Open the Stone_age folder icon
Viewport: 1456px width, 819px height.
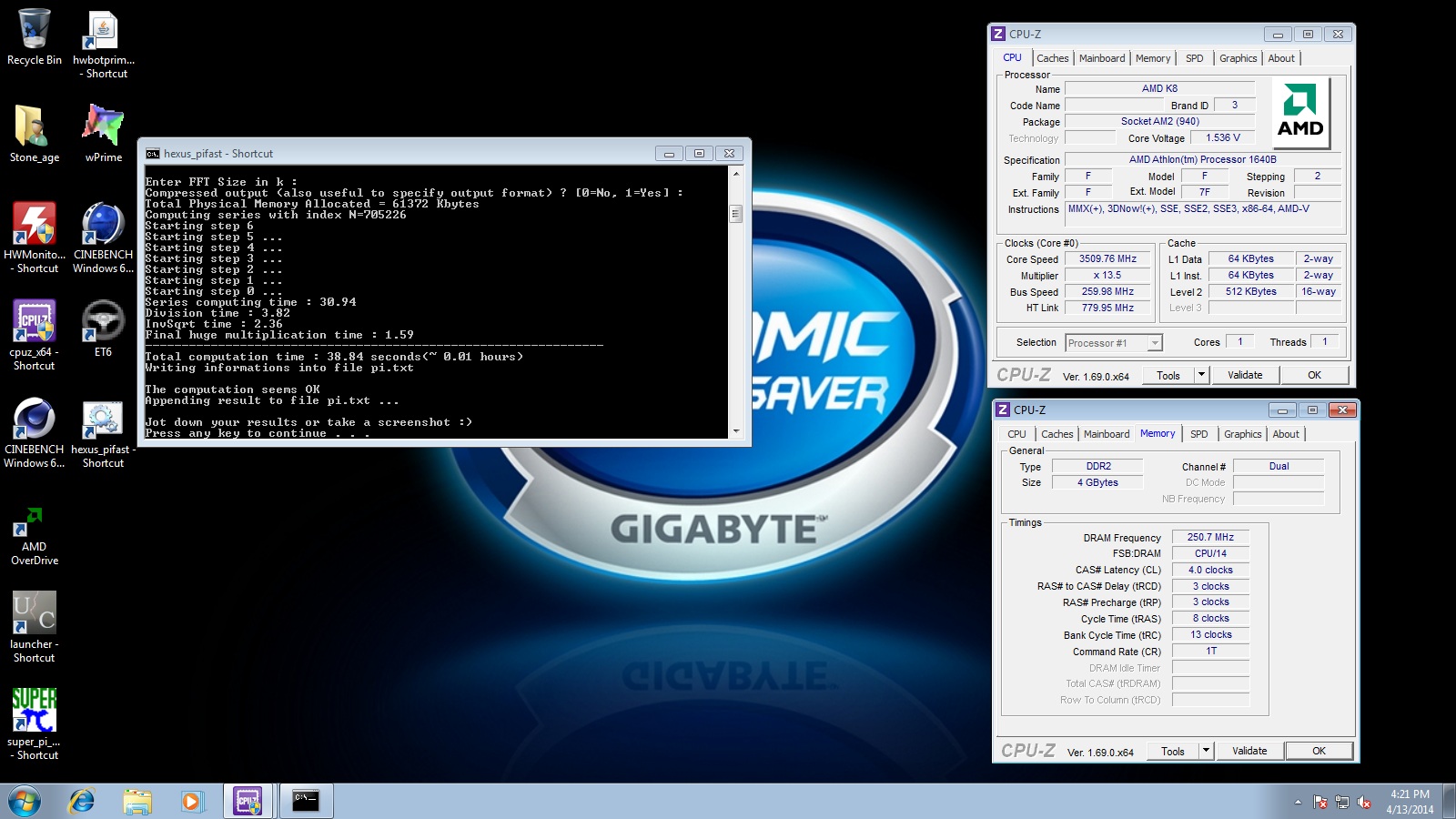point(35,134)
